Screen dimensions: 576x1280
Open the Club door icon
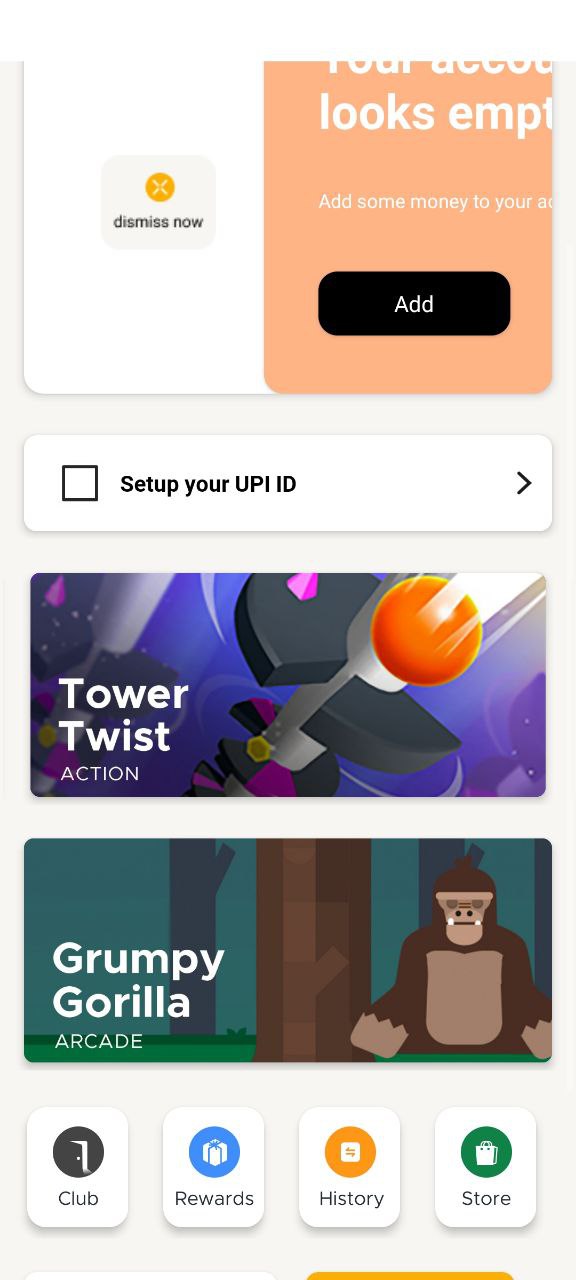pos(78,1152)
